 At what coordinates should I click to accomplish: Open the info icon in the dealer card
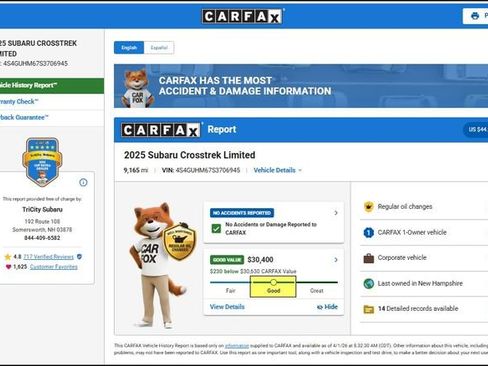pyautogui.click(x=83, y=182)
